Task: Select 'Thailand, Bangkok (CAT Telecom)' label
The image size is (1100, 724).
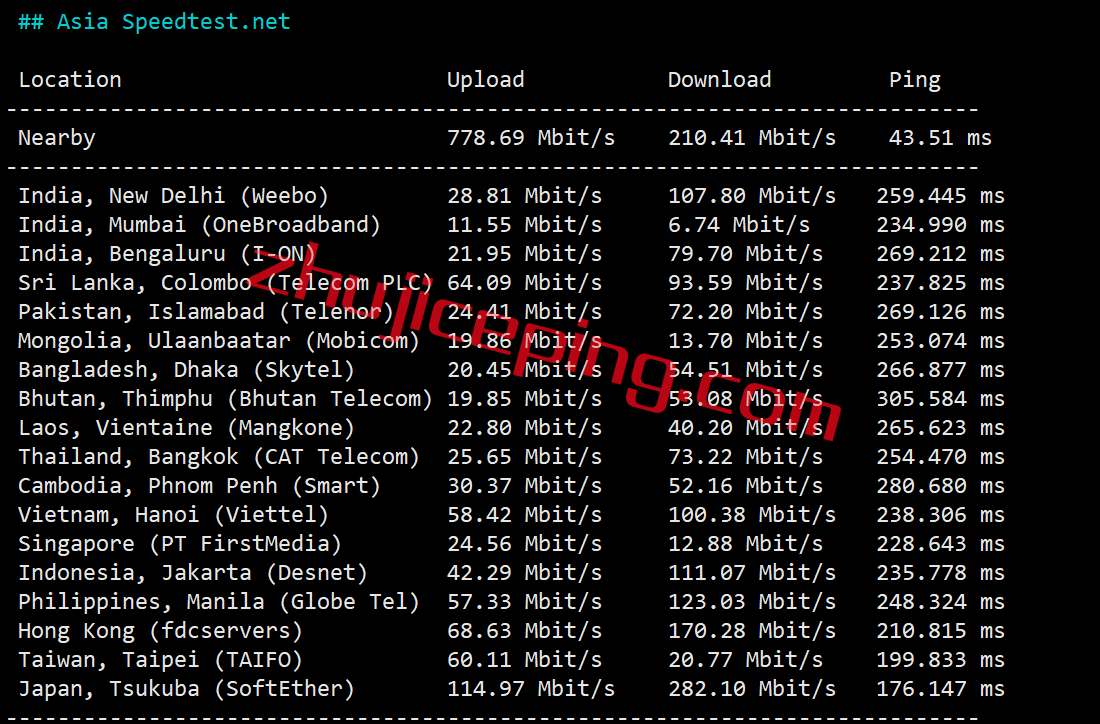Action: coord(219,457)
